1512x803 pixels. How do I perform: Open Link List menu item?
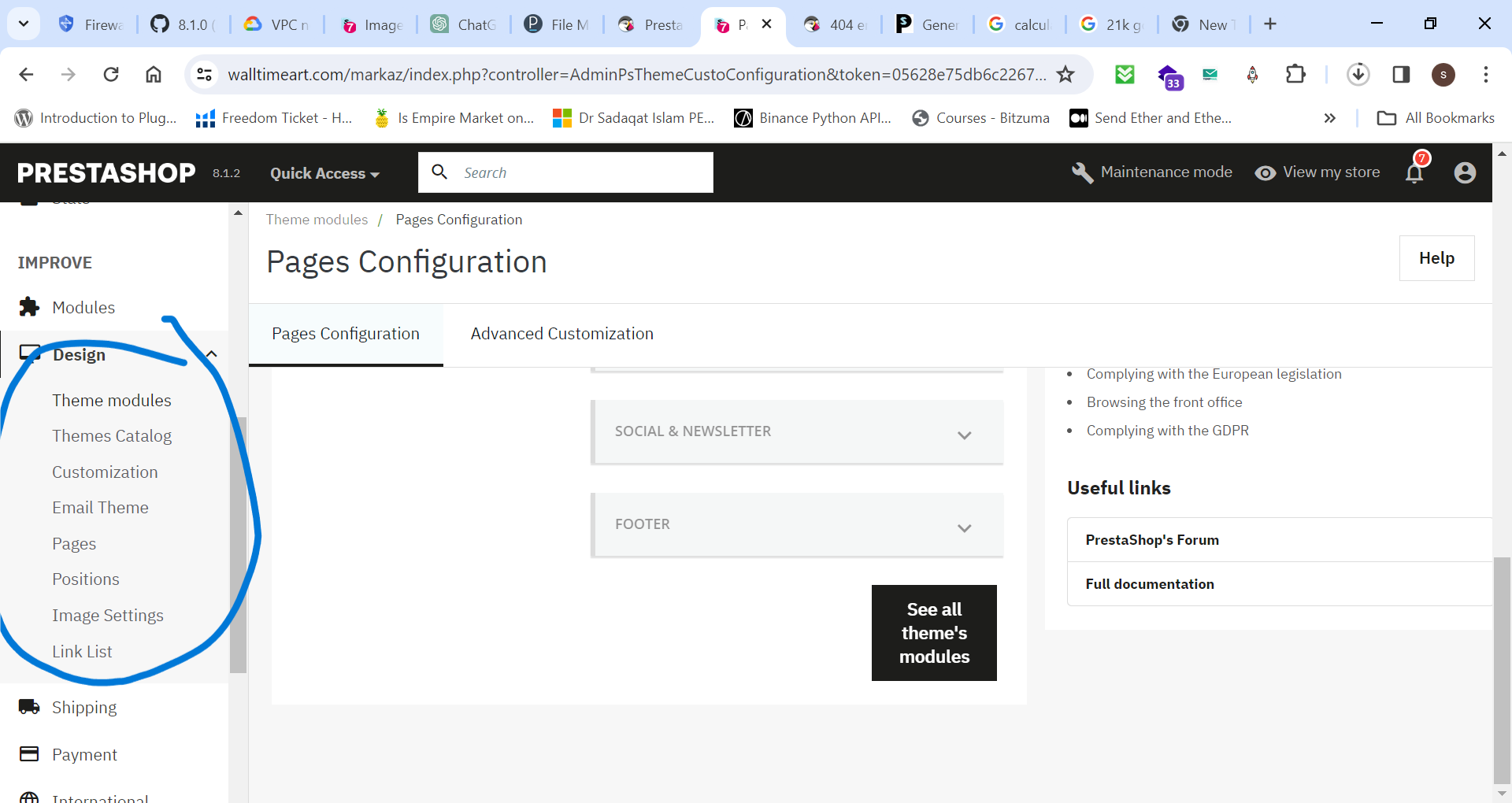82,652
